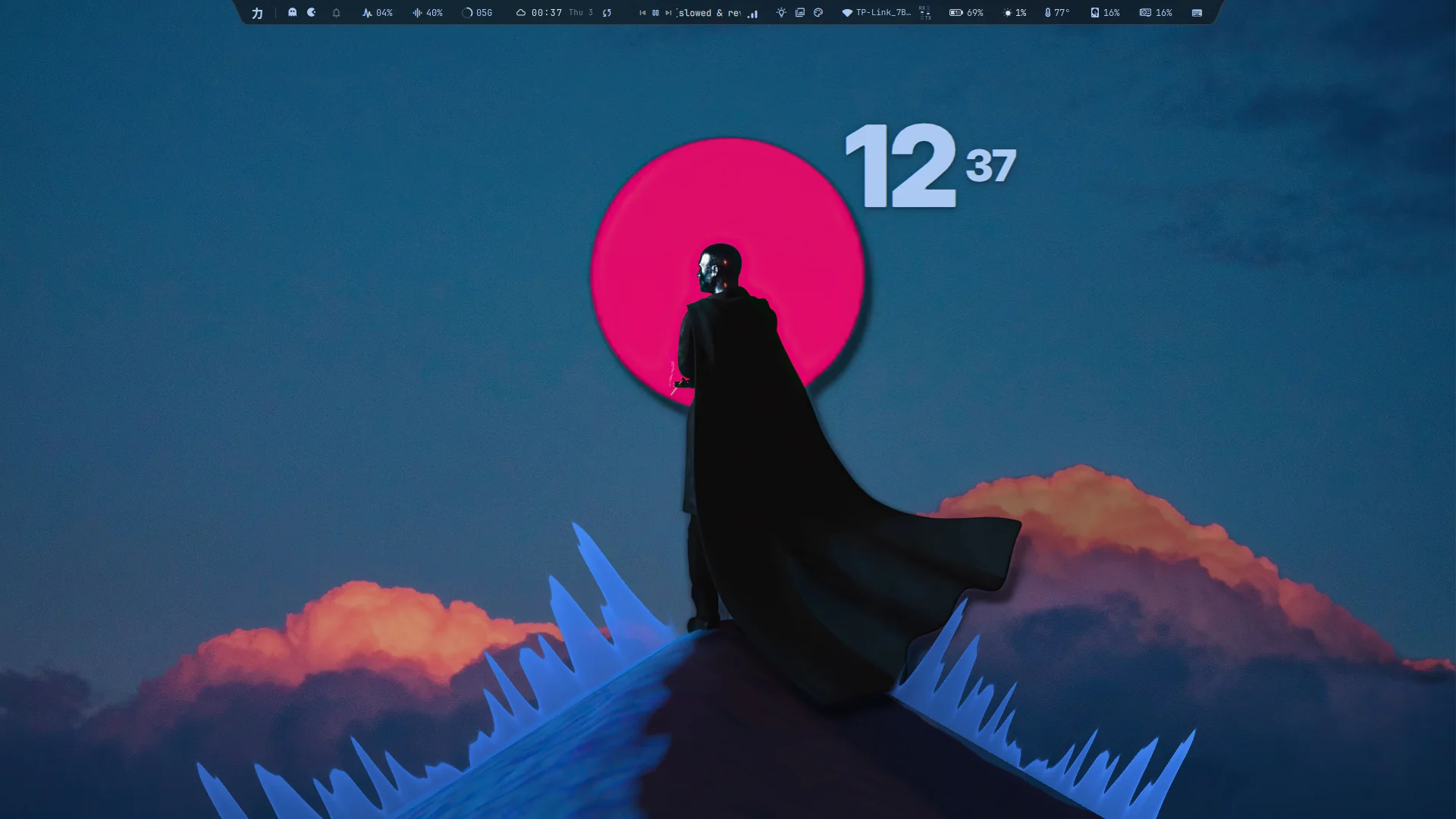Click the slowed & rev song title
This screenshot has width=1456, height=819.
(708, 13)
